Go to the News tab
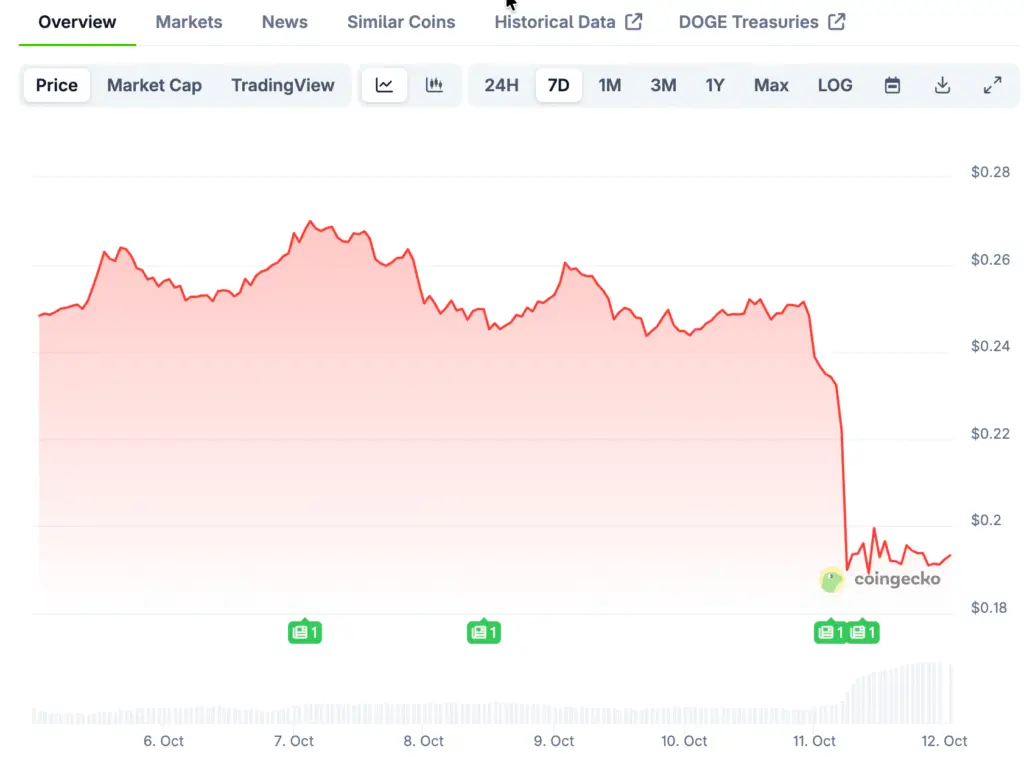1024x757 pixels. tap(285, 22)
